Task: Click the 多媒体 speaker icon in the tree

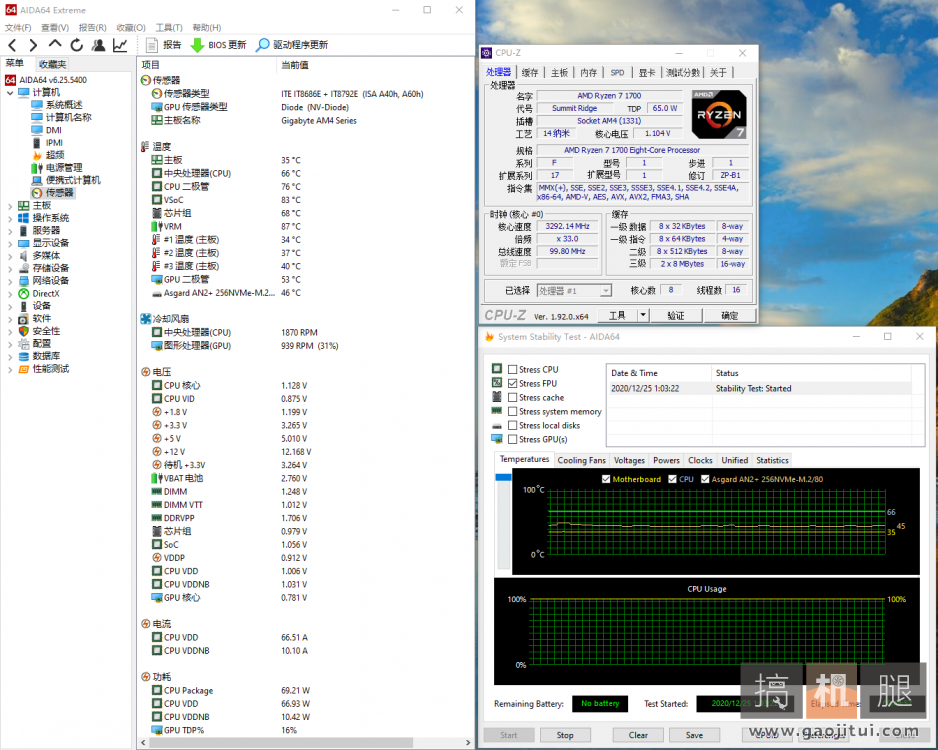Action: coord(24,255)
